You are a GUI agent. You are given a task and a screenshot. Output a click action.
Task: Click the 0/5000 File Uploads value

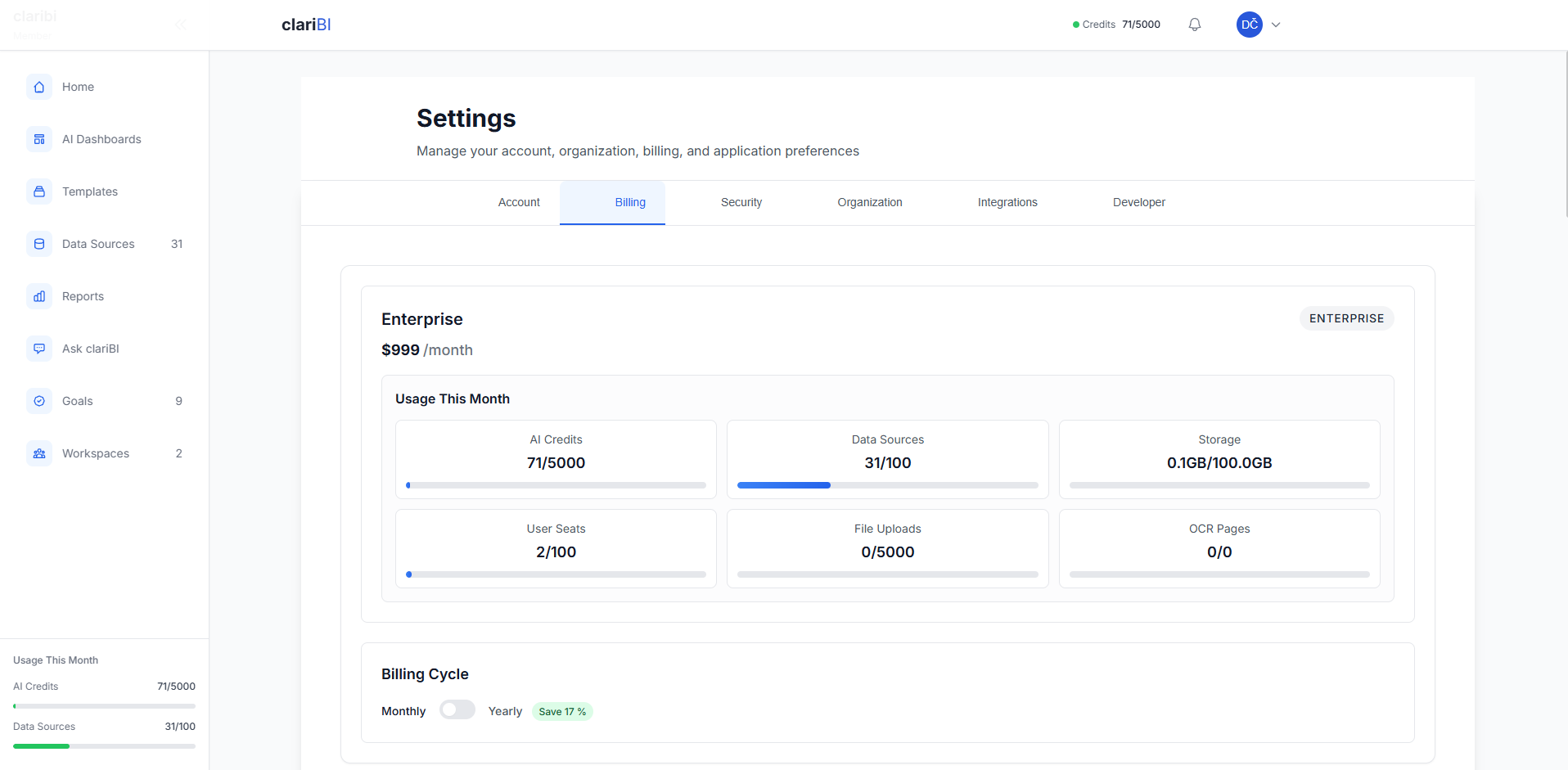click(x=887, y=552)
